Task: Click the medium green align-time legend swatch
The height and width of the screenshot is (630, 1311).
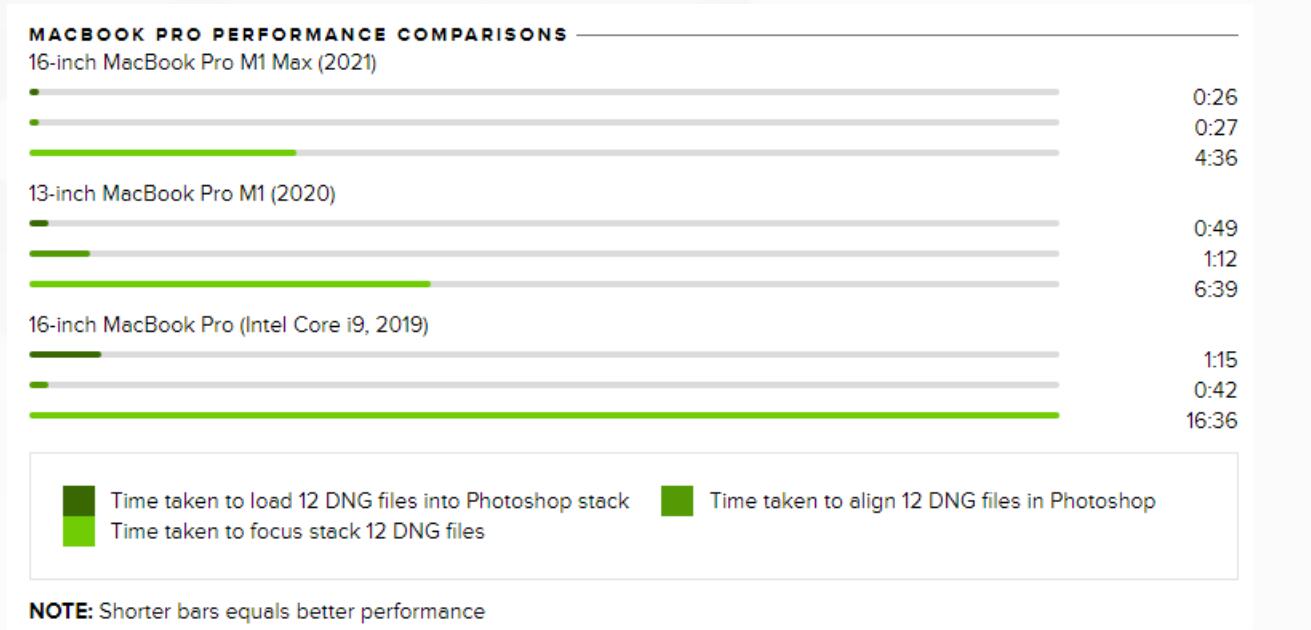Action: (677, 501)
